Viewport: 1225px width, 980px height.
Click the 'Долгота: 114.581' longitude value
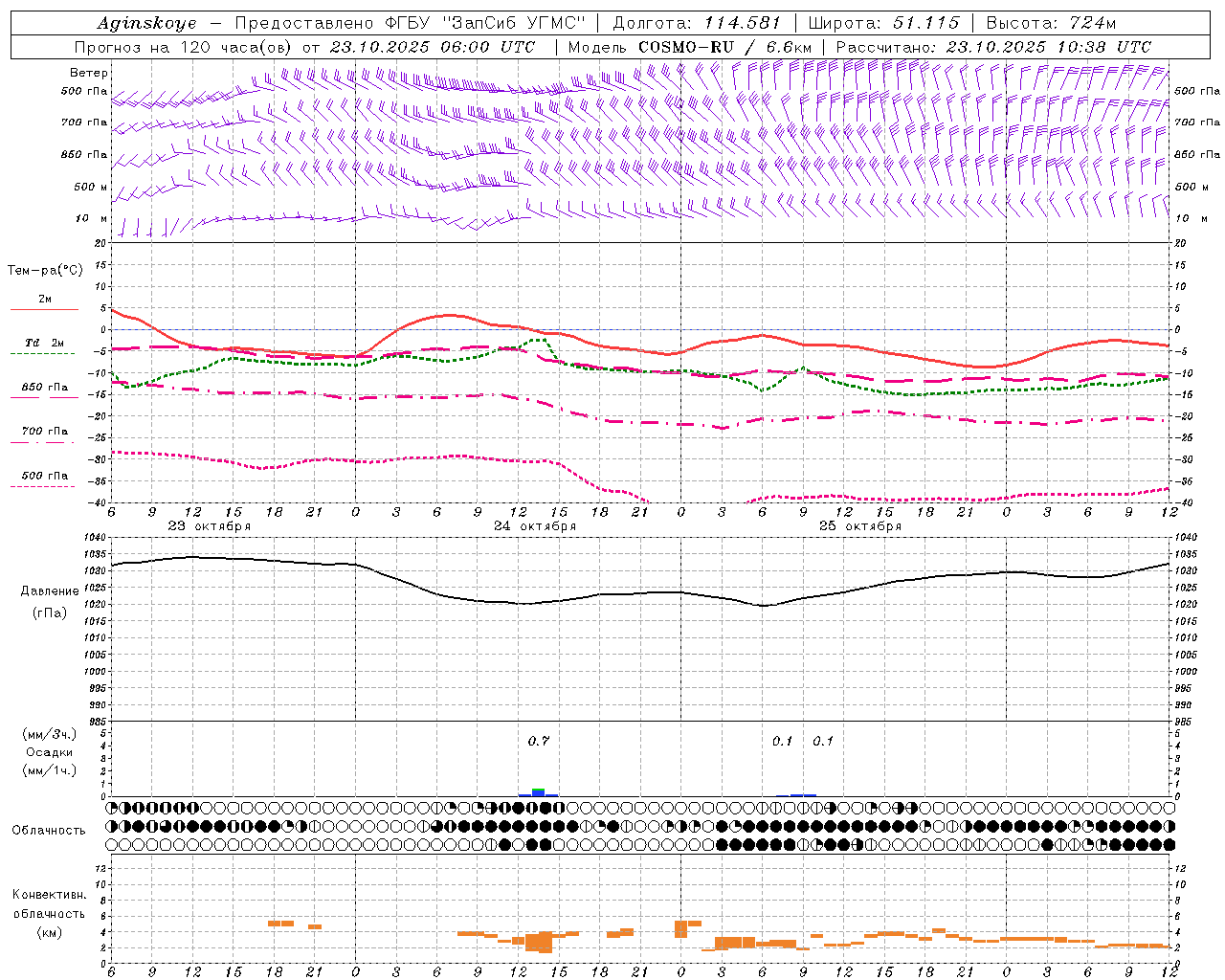pyautogui.click(x=697, y=23)
